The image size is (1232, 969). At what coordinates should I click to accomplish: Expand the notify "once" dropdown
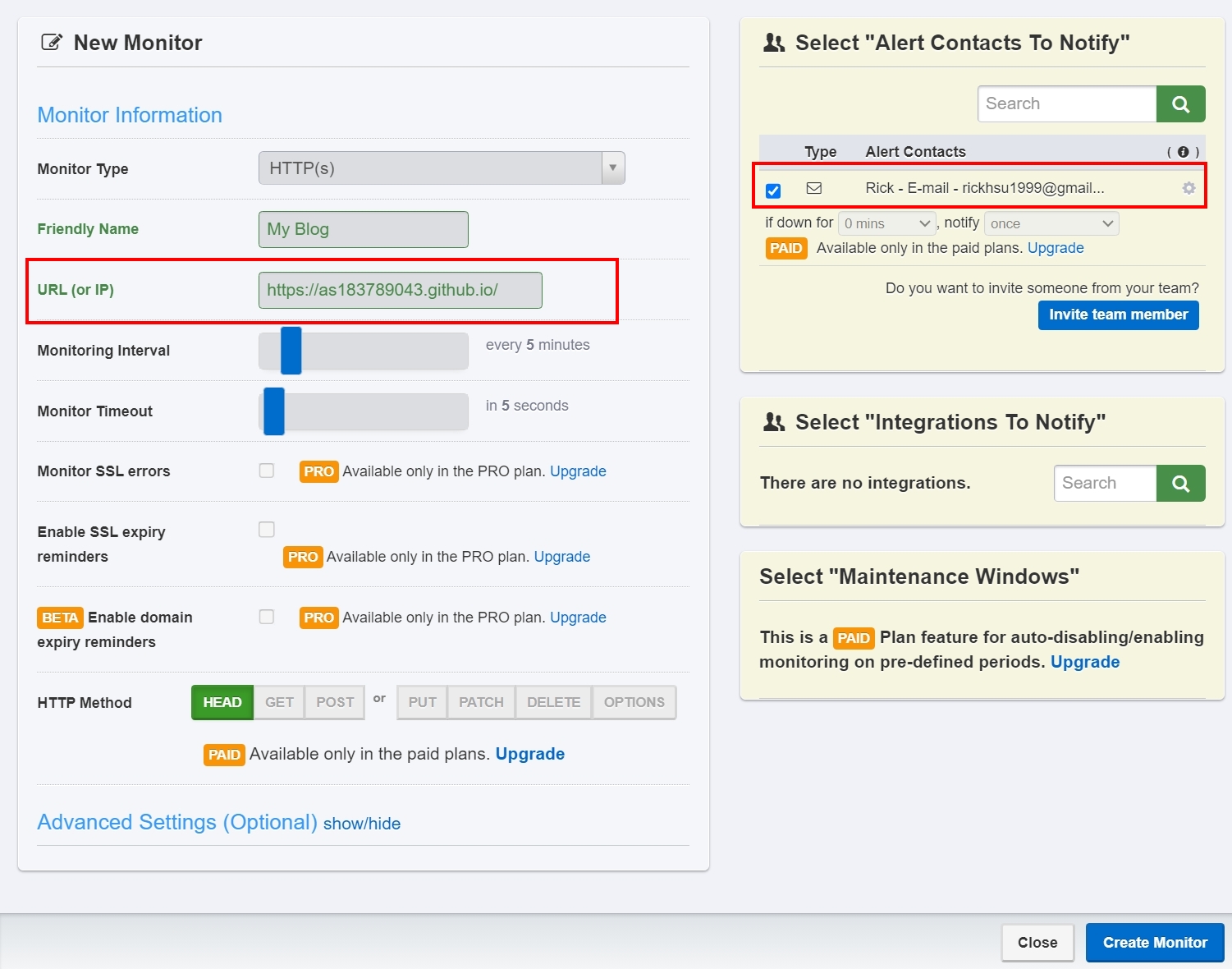(1051, 223)
